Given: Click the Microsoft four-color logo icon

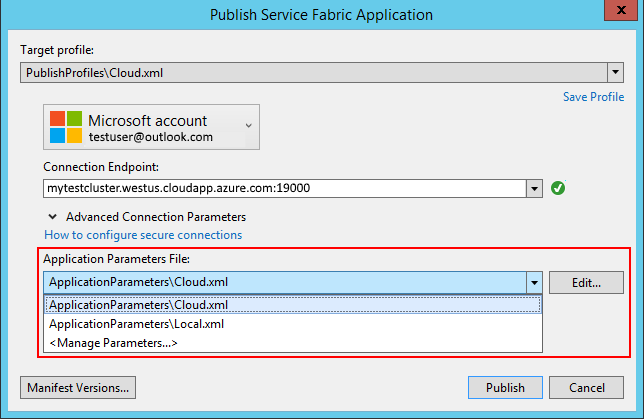Looking at the screenshot, I should pyautogui.click(x=66, y=127).
